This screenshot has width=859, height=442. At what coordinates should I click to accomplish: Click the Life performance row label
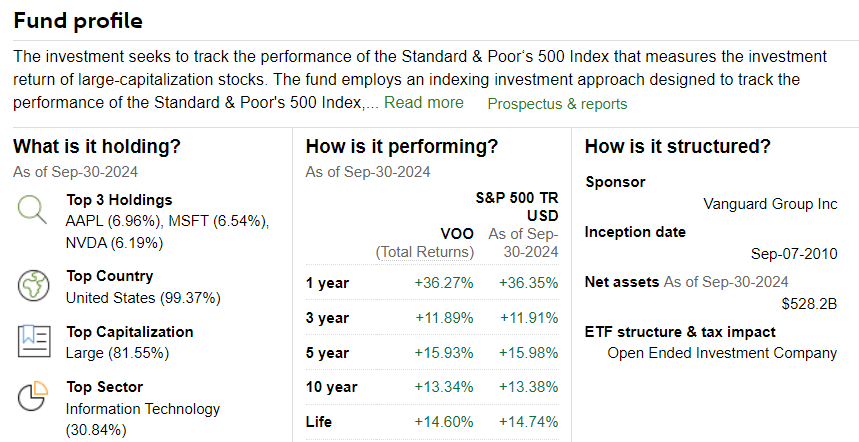click(x=319, y=422)
